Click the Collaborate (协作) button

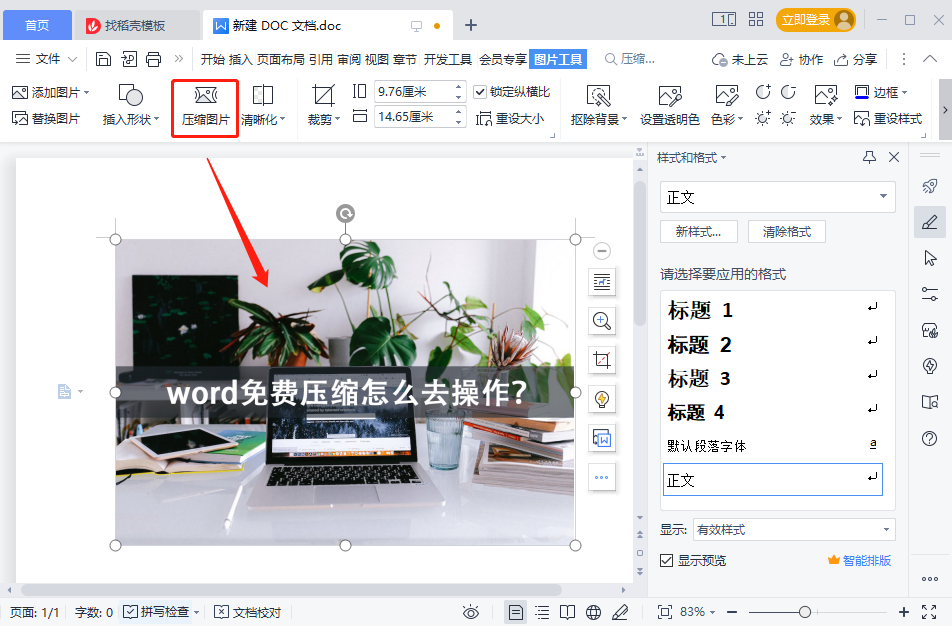click(x=801, y=59)
